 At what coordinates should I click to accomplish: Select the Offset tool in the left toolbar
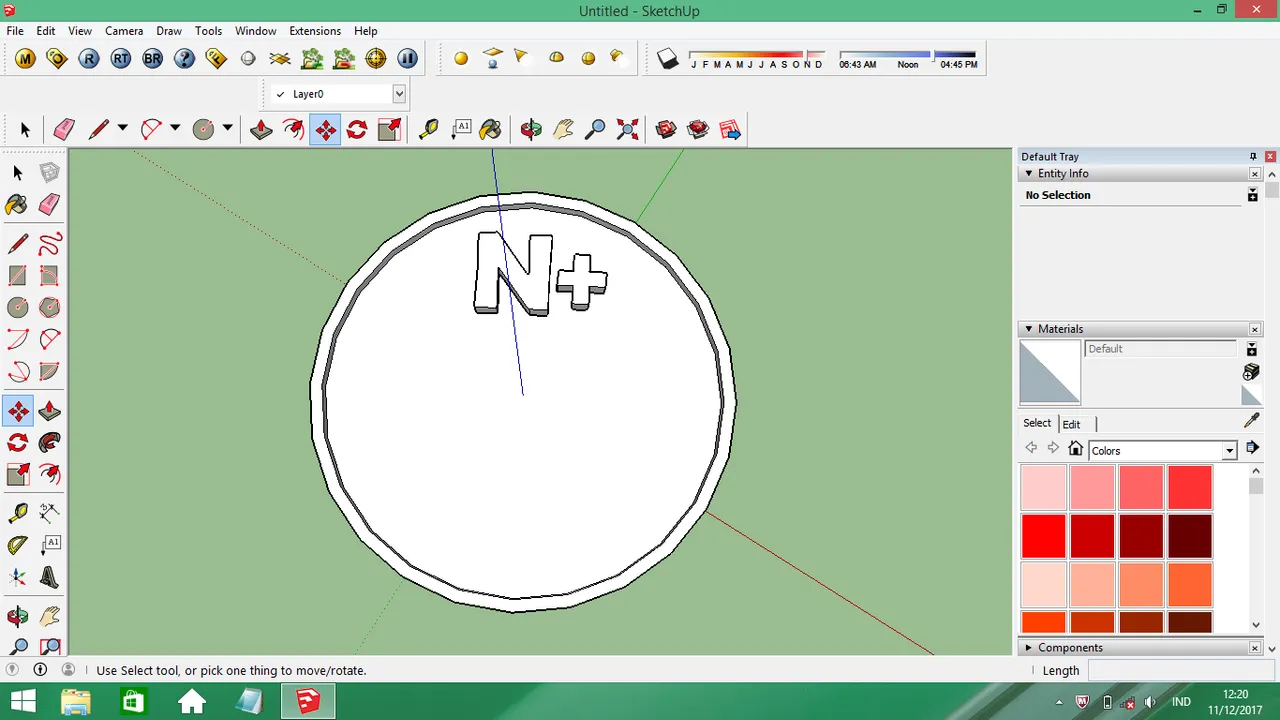click(50, 474)
